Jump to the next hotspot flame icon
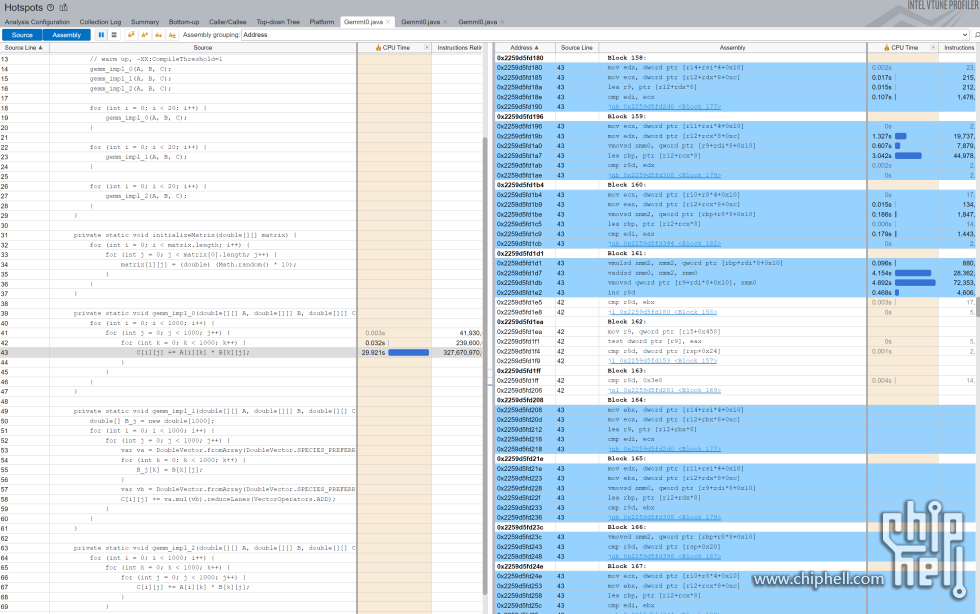Image resolution: width=980 pixels, height=614 pixels. pyautogui.click(x=159, y=35)
